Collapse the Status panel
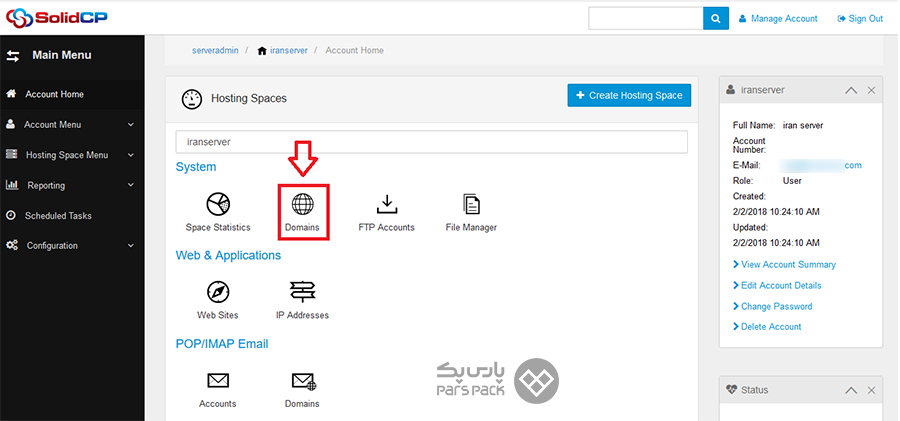The width and height of the screenshot is (900, 421). (x=851, y=389)
